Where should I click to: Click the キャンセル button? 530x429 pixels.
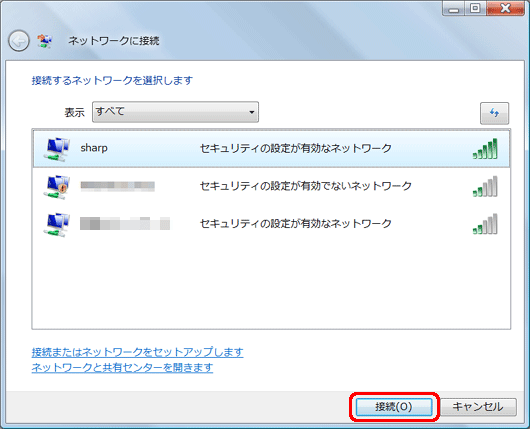478,407
